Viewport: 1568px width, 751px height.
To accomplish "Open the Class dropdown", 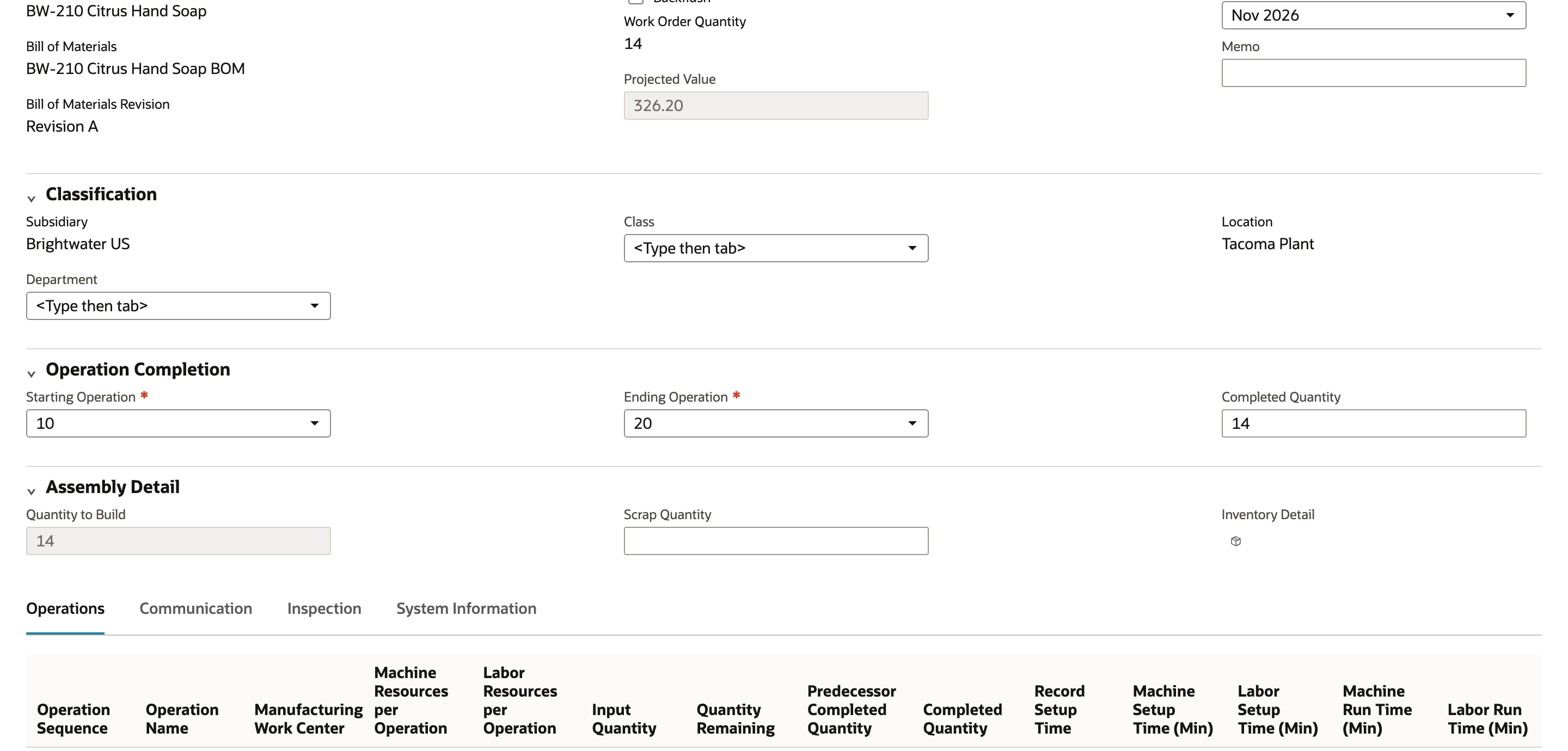I will coord(775,248).
